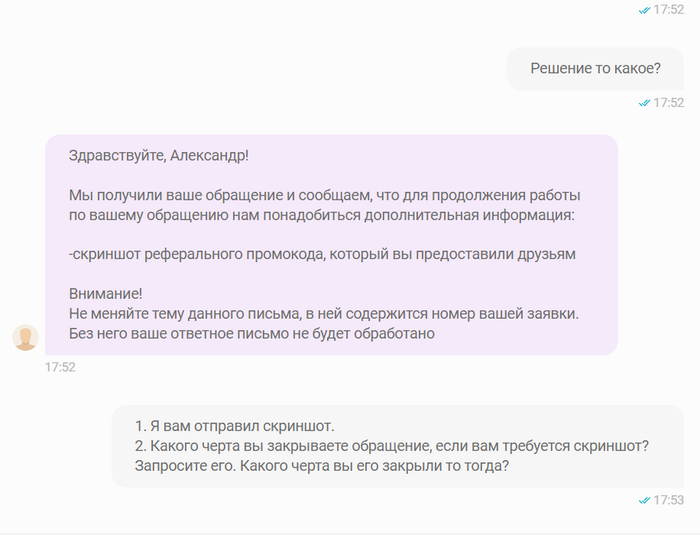Click the 17:52 timestamp below the support message

[x=60, y=367]
